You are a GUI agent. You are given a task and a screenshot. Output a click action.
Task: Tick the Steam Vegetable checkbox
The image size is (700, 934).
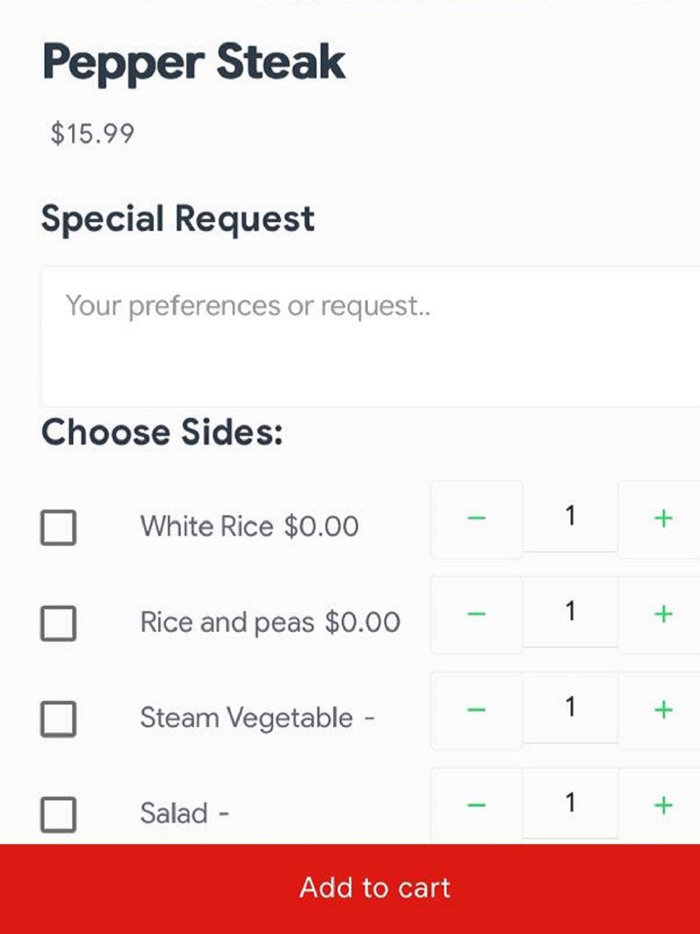(x=58, y=718)
